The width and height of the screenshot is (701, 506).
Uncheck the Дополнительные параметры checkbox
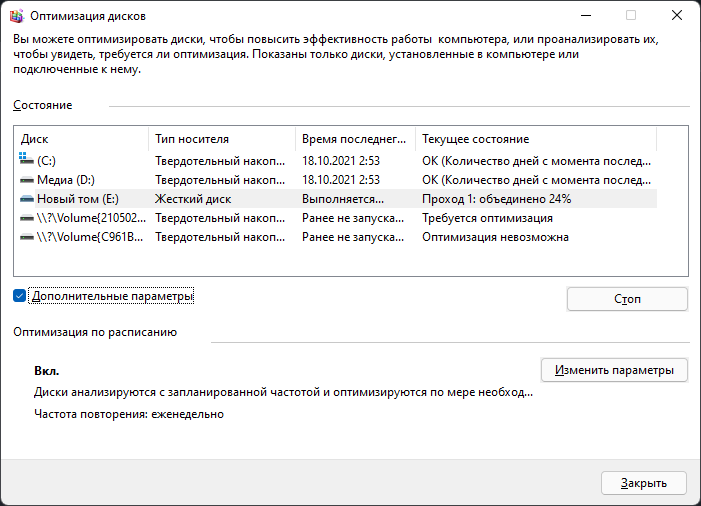coord(19,296)
